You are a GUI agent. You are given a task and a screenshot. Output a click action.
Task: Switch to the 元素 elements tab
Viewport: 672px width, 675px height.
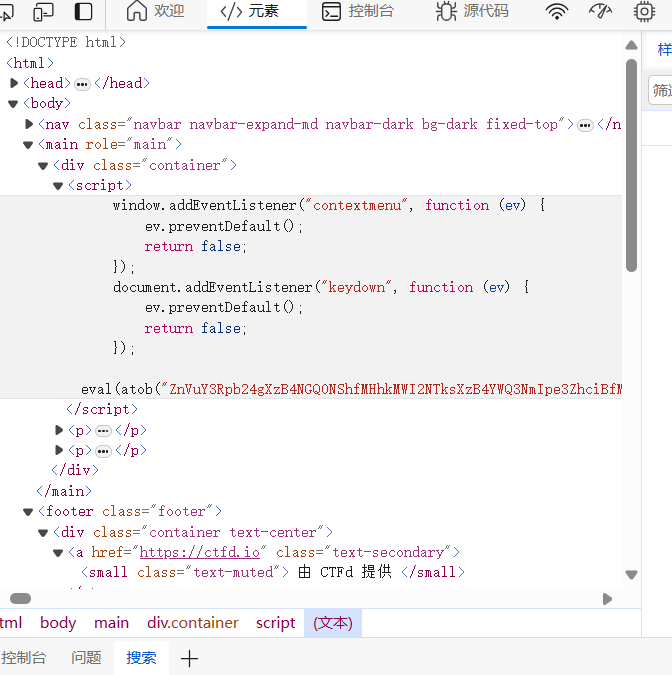(x=257, y=13)
